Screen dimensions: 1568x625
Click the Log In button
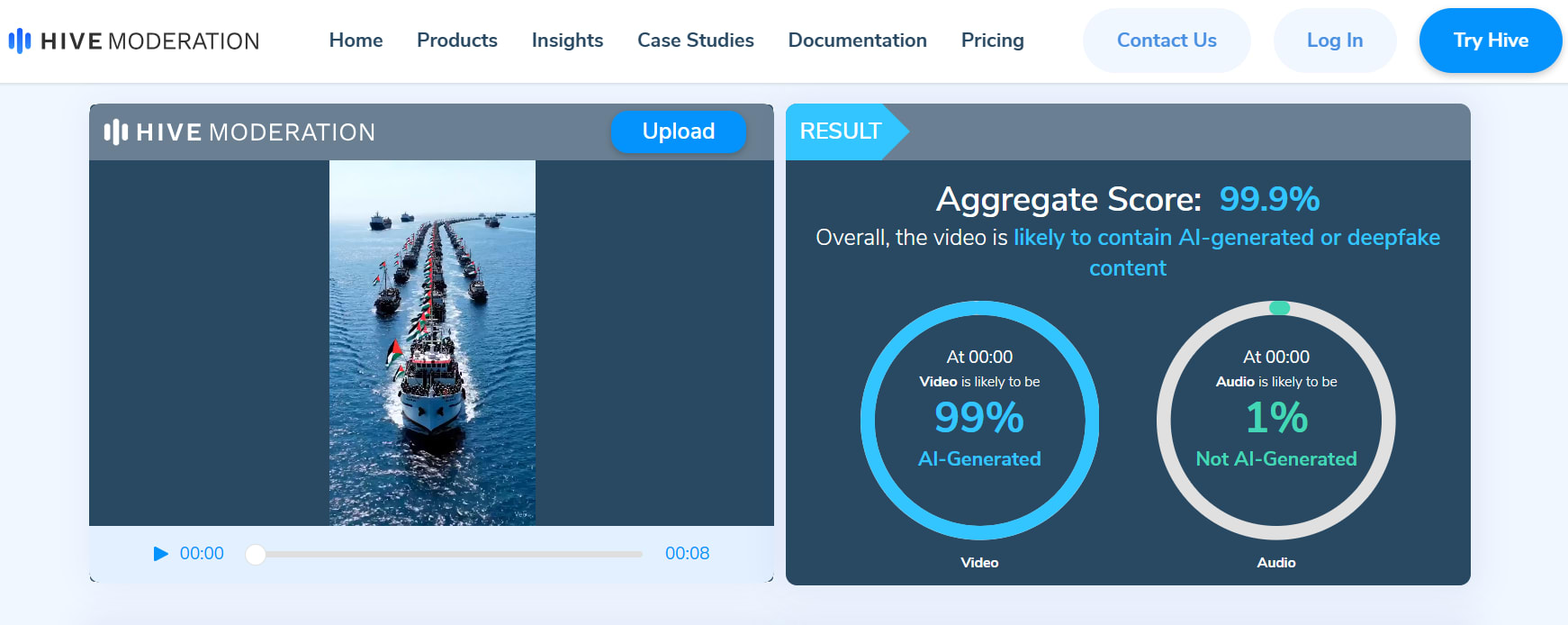click(1334, 41)
